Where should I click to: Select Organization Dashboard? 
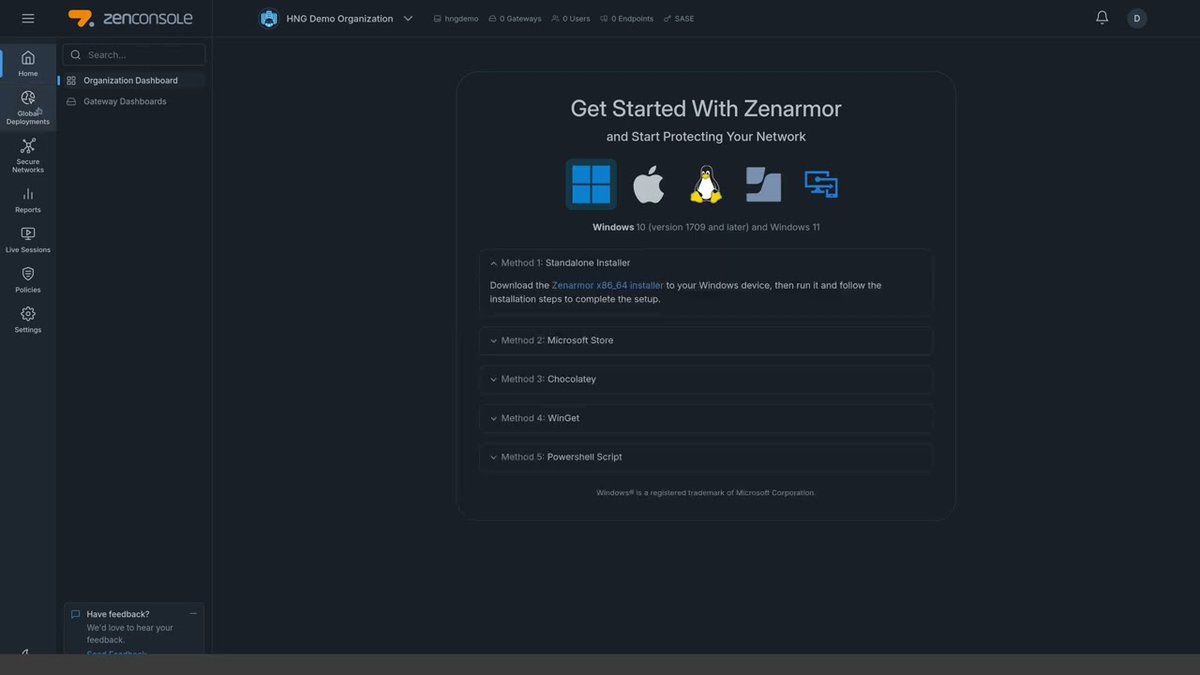click(132, 80)
